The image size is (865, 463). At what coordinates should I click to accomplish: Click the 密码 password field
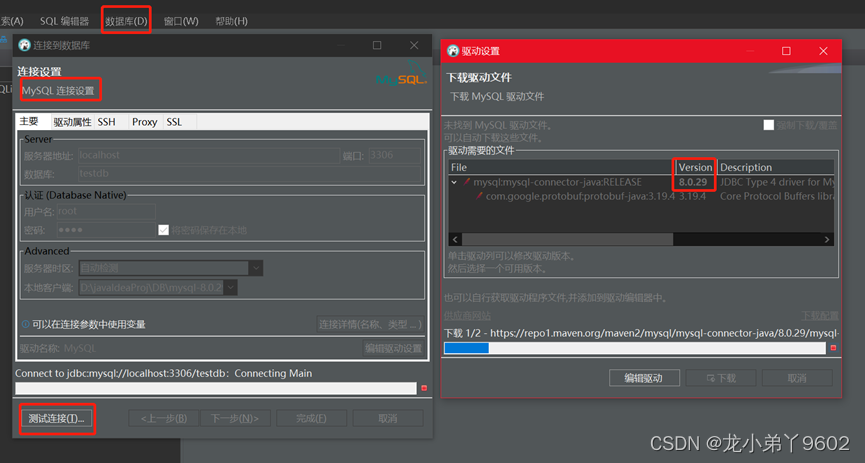[106, 230]
